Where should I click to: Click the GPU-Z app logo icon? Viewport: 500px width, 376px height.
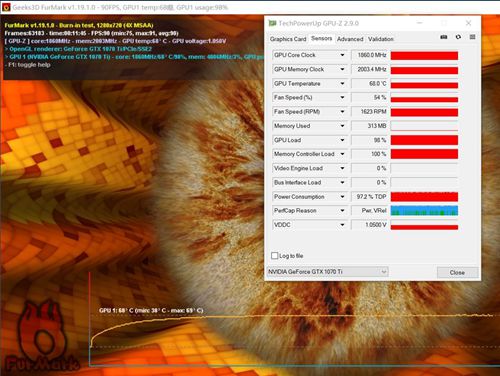coord(272,23)
